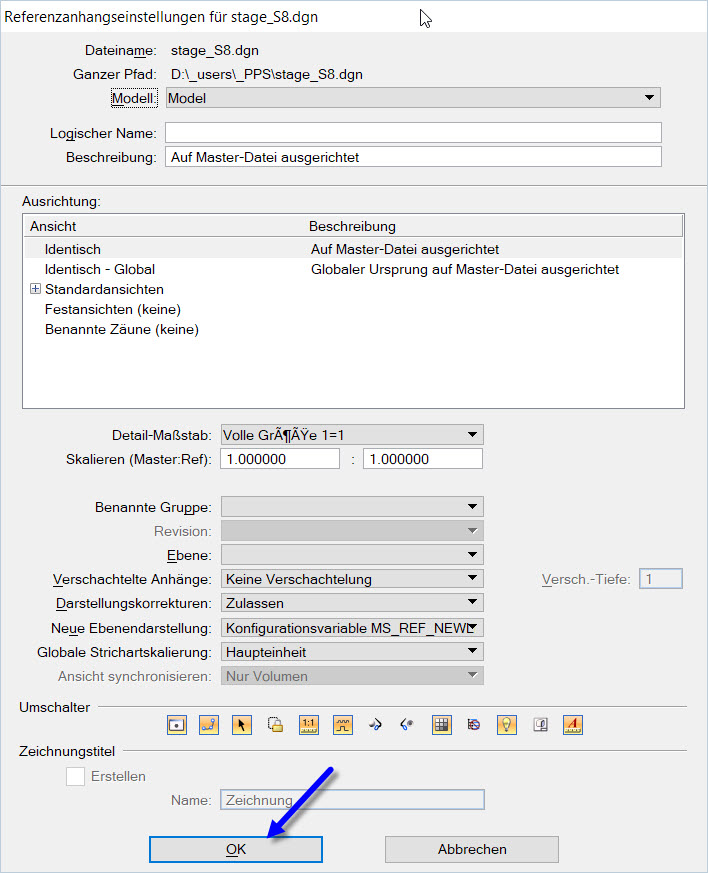
Task: Select the Identisch orientation row
Action: (353, 249)
